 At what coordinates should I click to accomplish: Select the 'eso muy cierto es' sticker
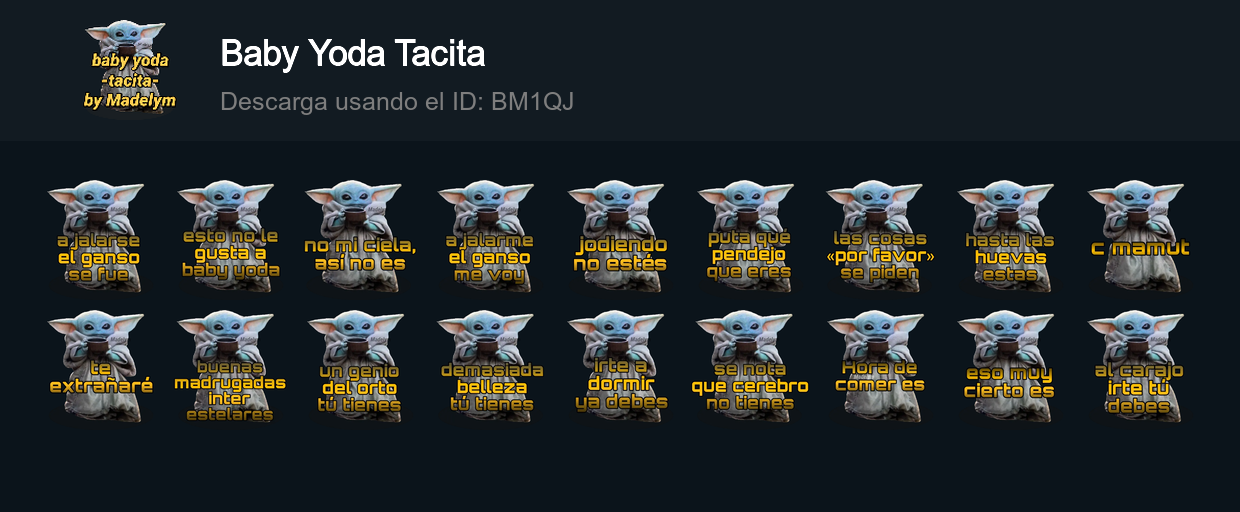1008,366
